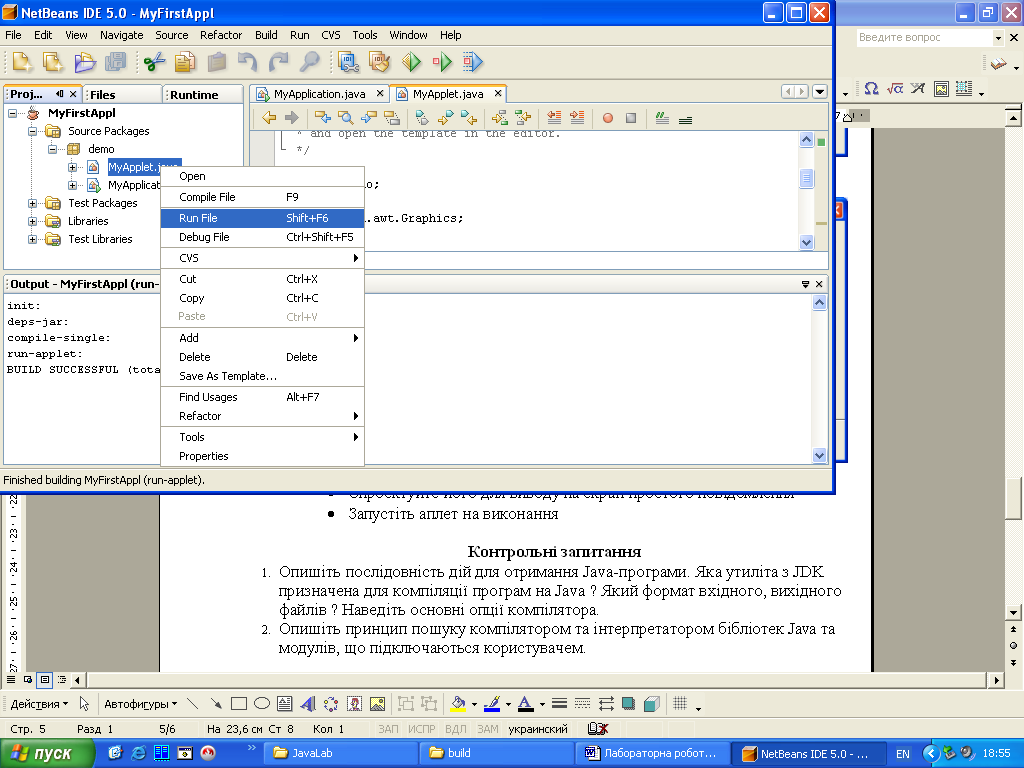The image size is (1024, 768).
Task: Click the Copy toolbar icon in NetBeans
Action: (185, 62)
